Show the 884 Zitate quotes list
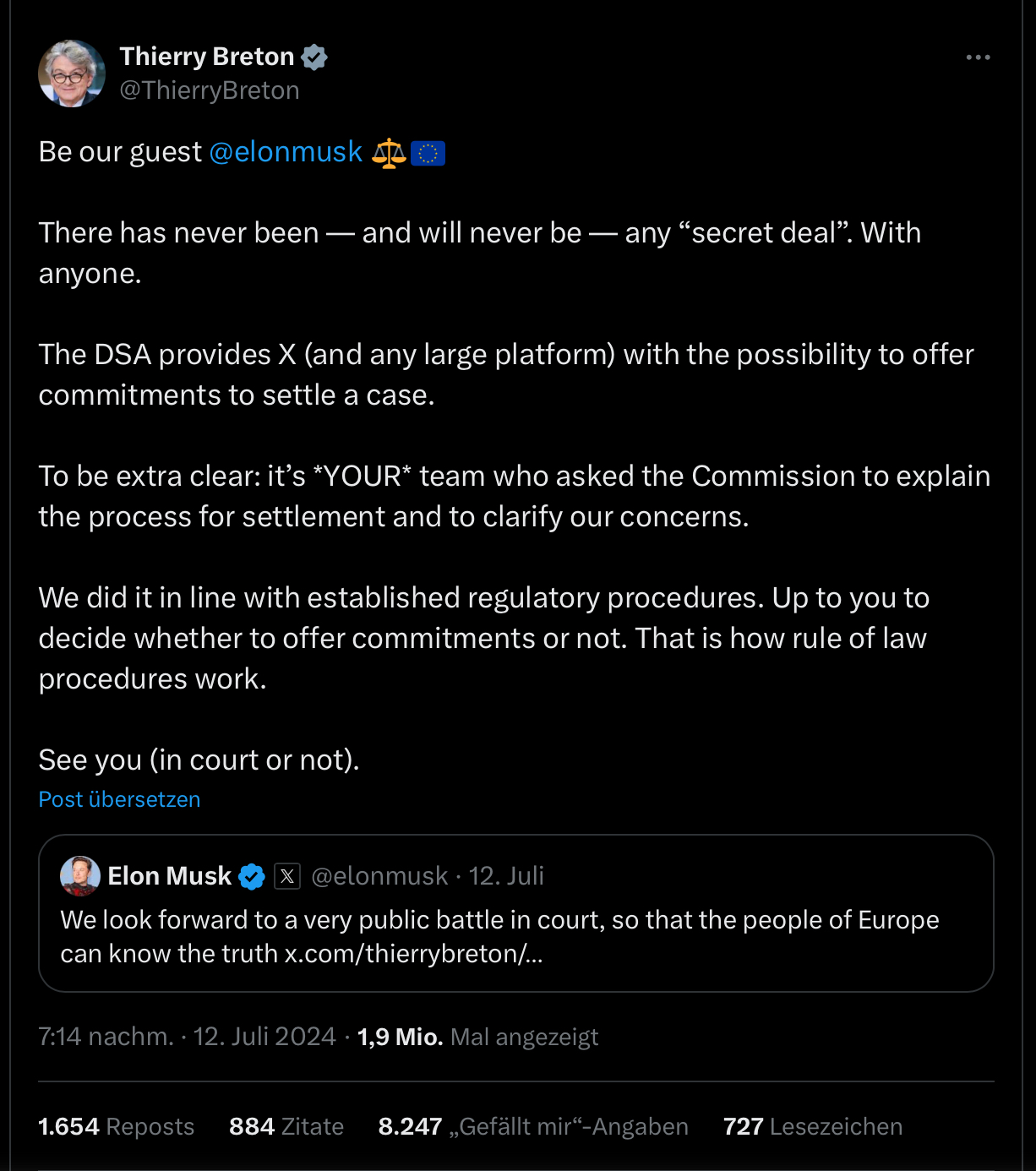Screen dimensions: 1036x1171 (x=286, y=1126)
